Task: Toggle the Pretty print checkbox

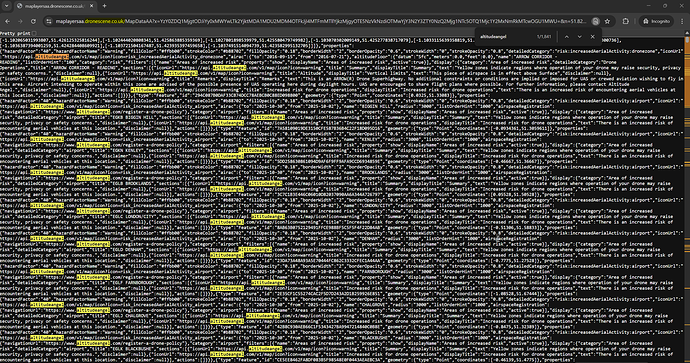Action: coord(34,33)
